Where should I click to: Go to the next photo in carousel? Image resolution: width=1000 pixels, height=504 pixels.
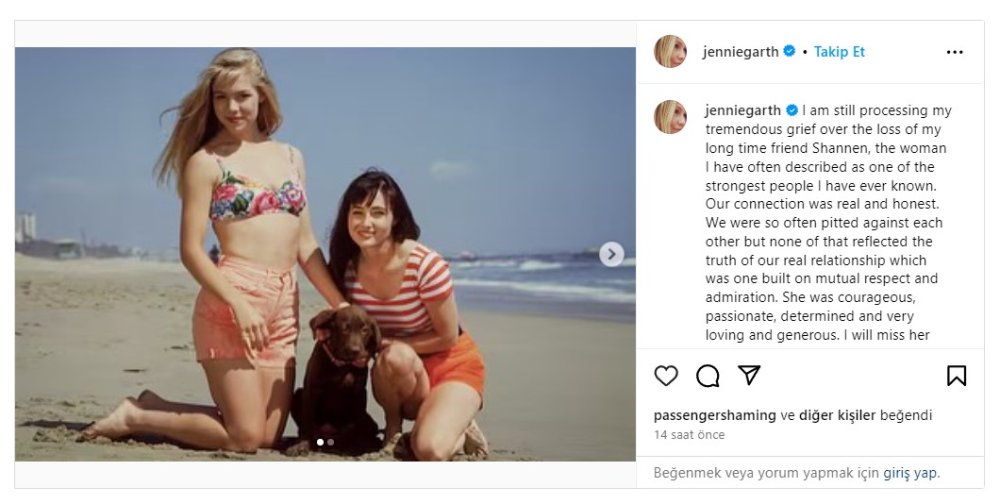tap(612, 254)
